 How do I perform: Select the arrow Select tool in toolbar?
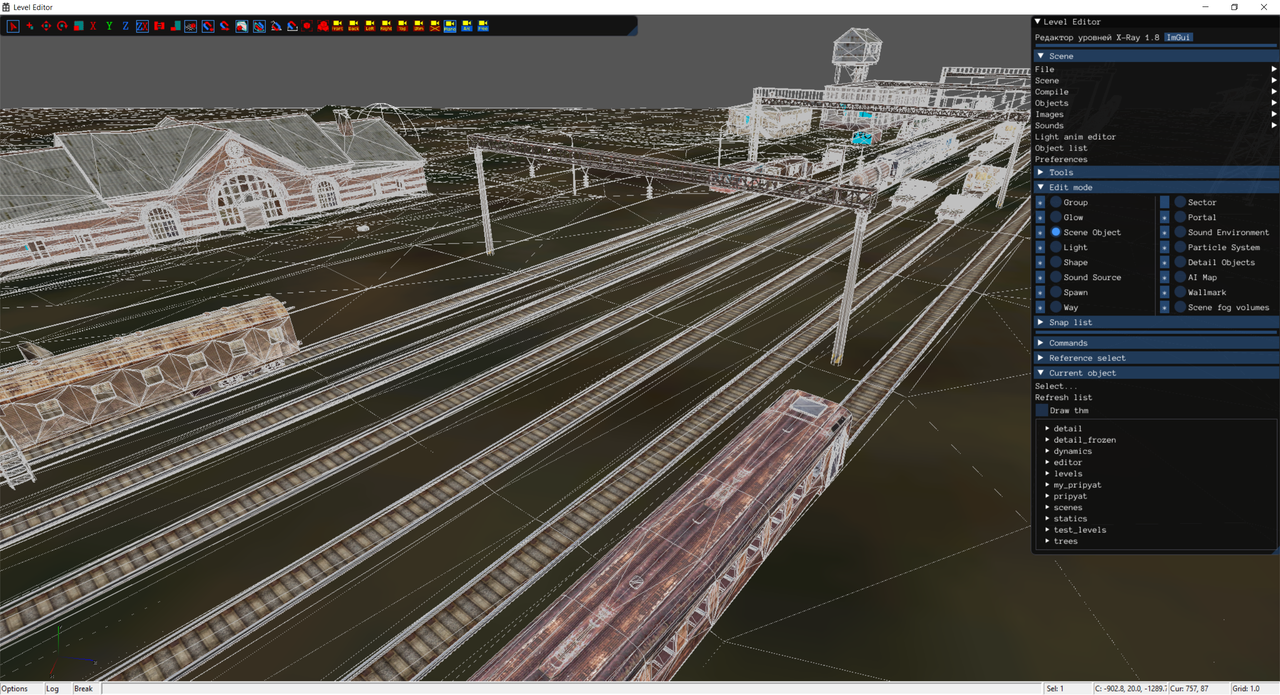coord(14,26)
